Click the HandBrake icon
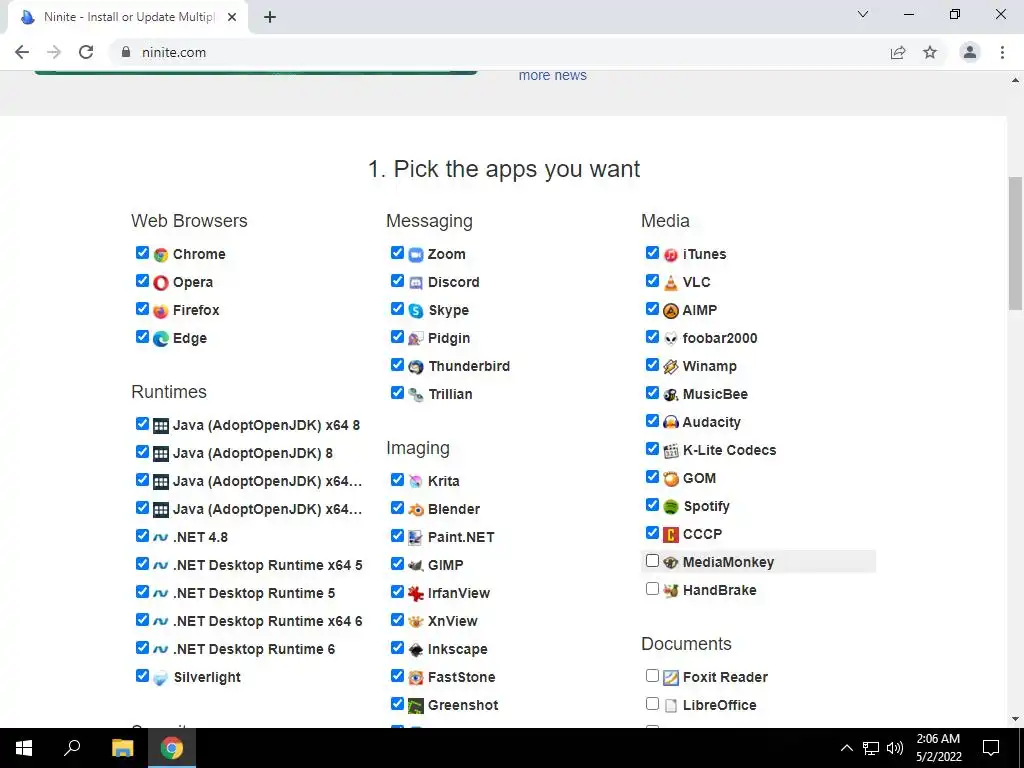The height and width of the screenshot is (768, 1024). 671,591
